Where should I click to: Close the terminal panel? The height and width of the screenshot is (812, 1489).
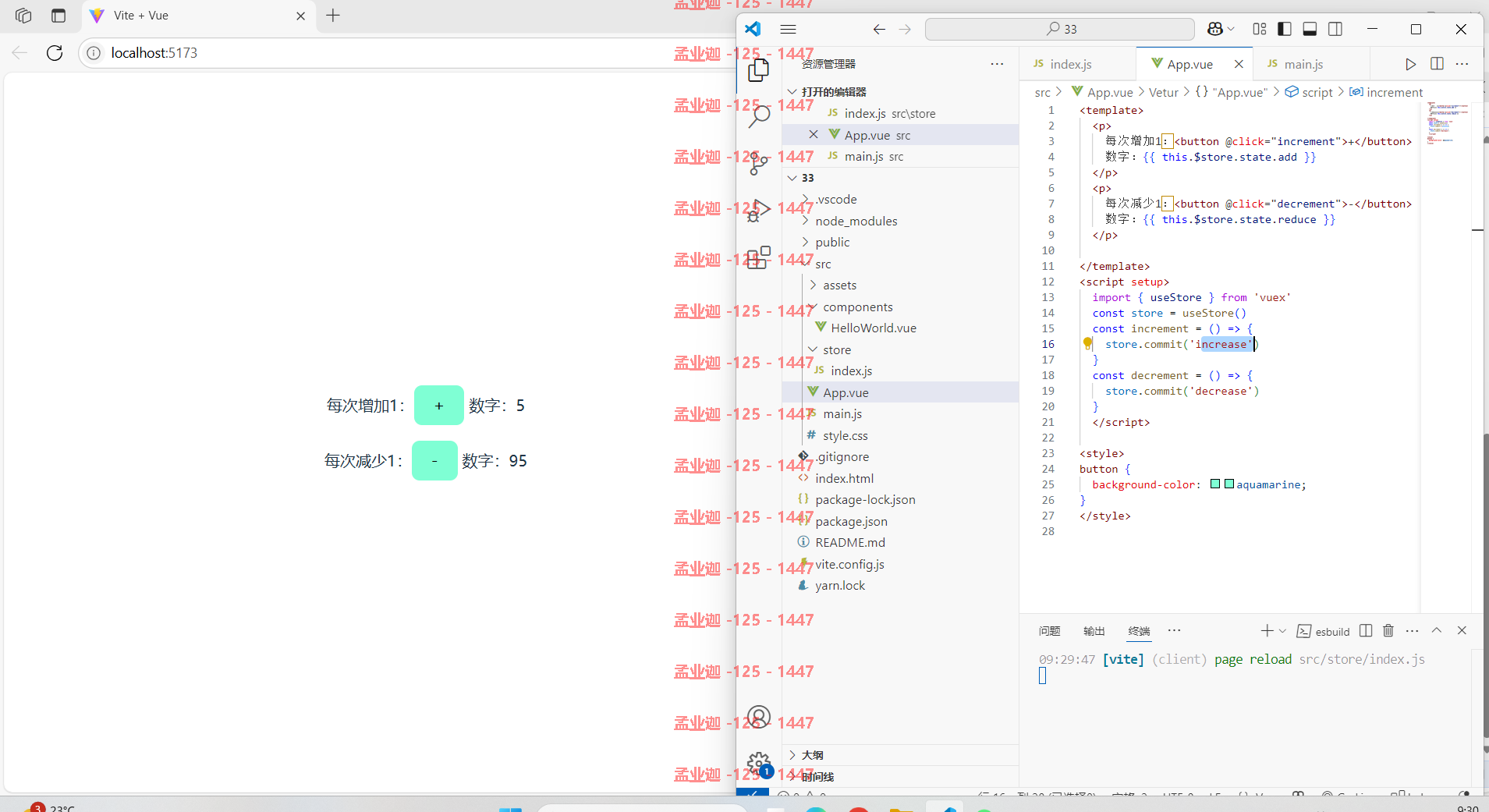click(x=1462, y=630)
